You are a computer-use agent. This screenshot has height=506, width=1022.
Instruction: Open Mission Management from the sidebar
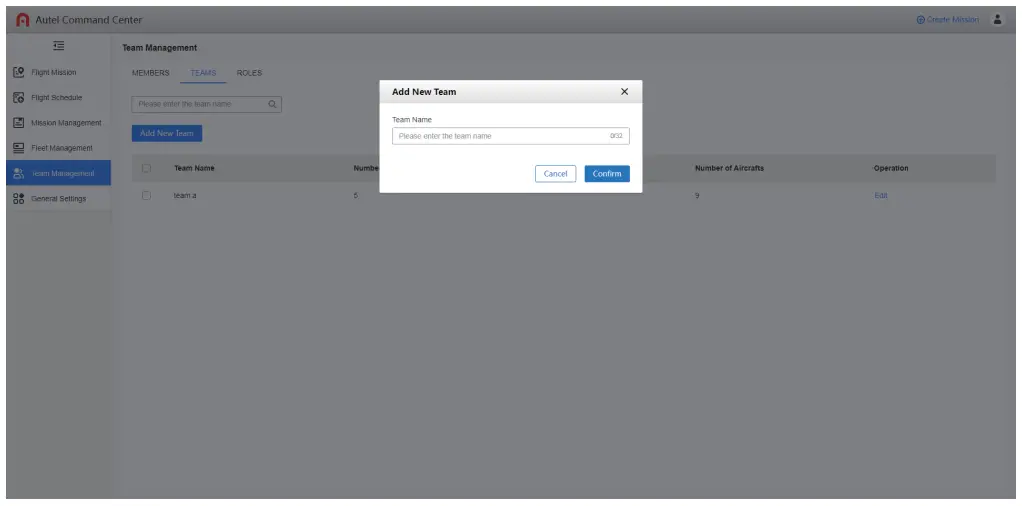click(57, 123)
